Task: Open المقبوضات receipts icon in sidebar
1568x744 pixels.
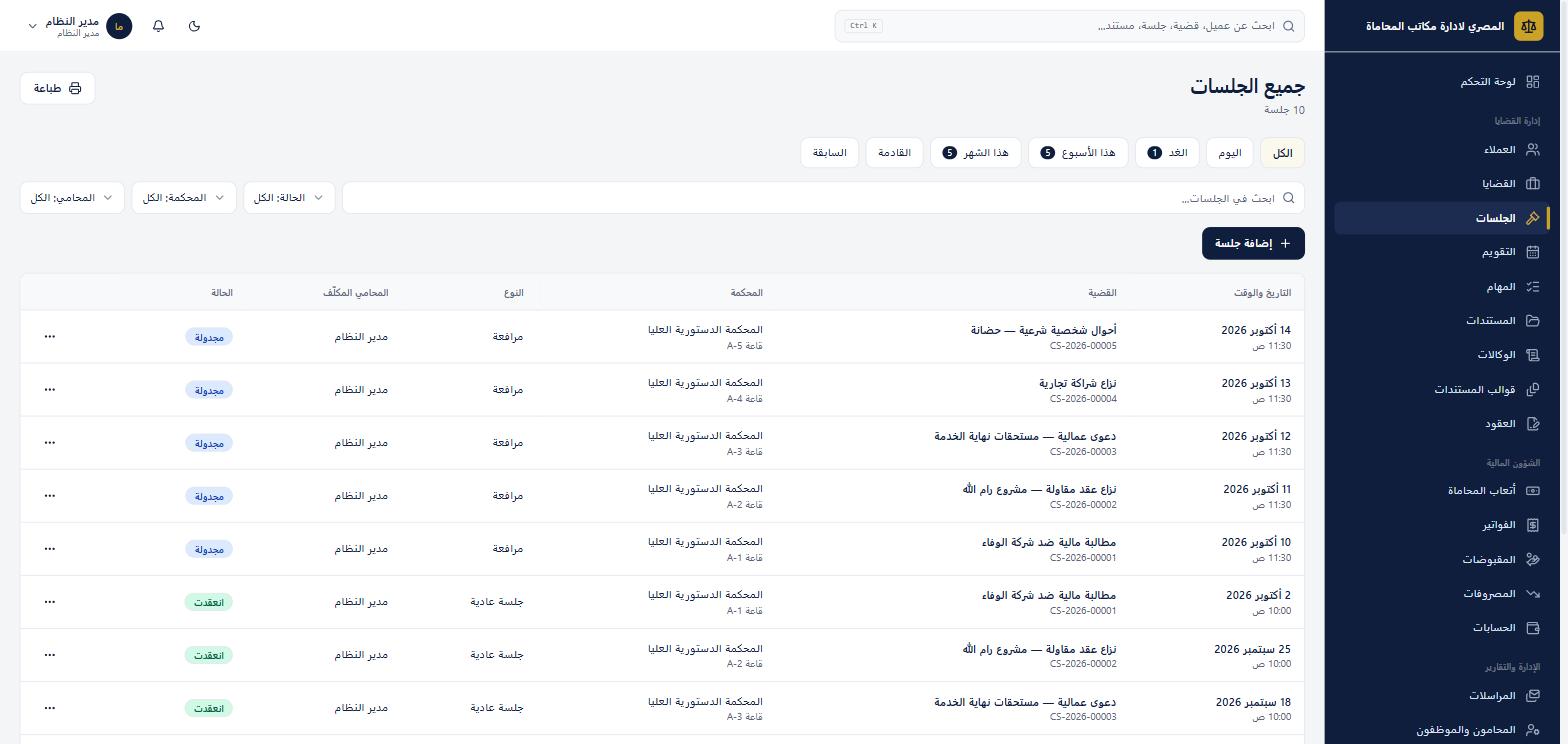Action: coord(1532,560)
